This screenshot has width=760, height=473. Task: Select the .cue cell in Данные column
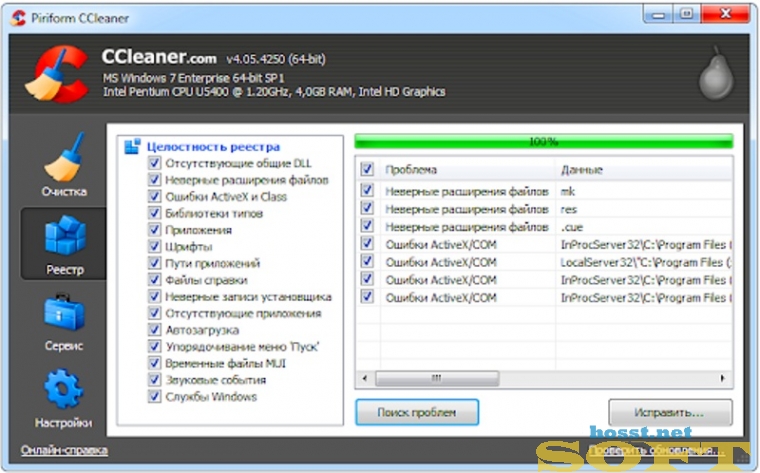pyautogui.click(x=571, y=227)
